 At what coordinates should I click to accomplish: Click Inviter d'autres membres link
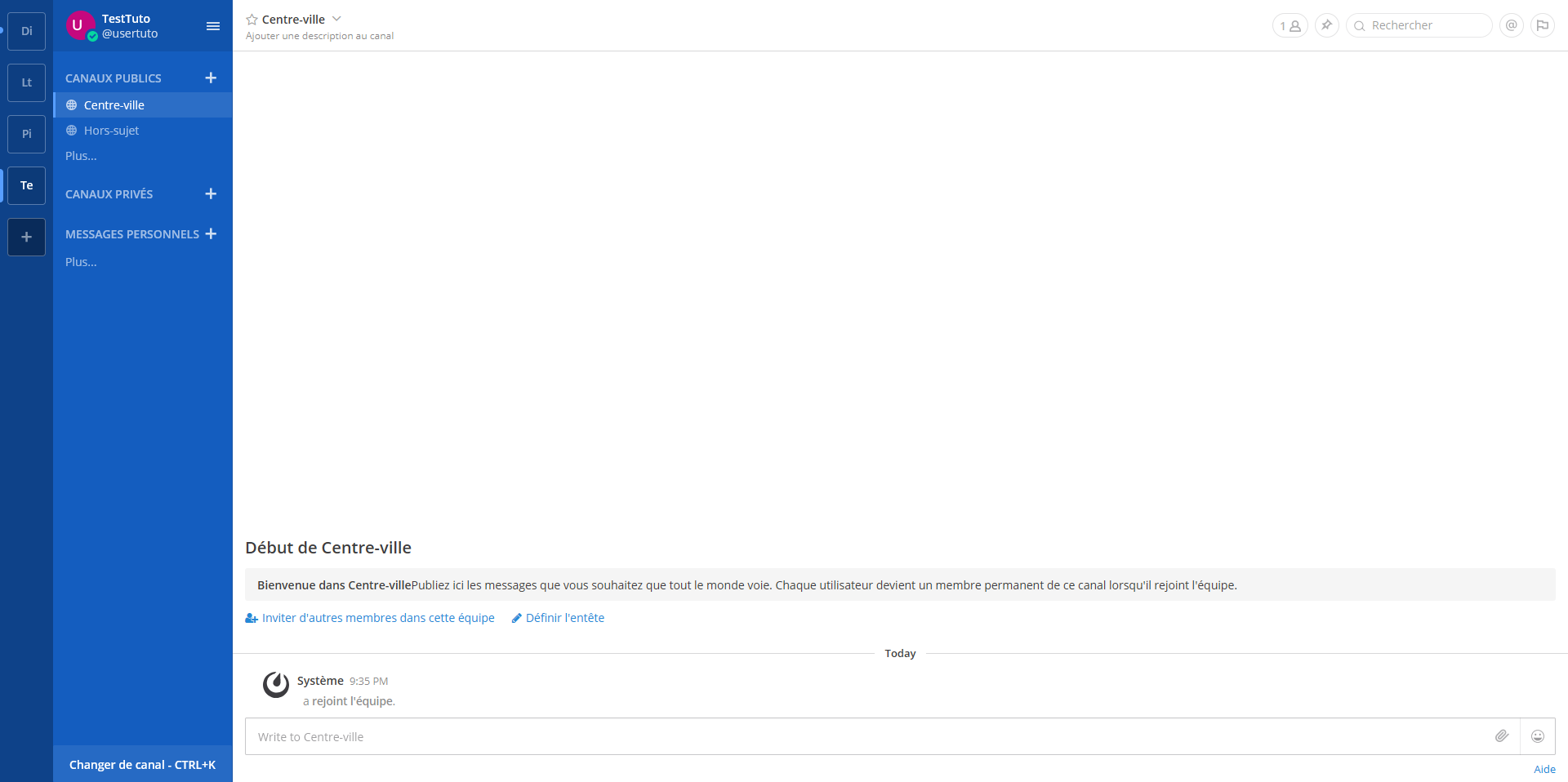click(377, 618)
